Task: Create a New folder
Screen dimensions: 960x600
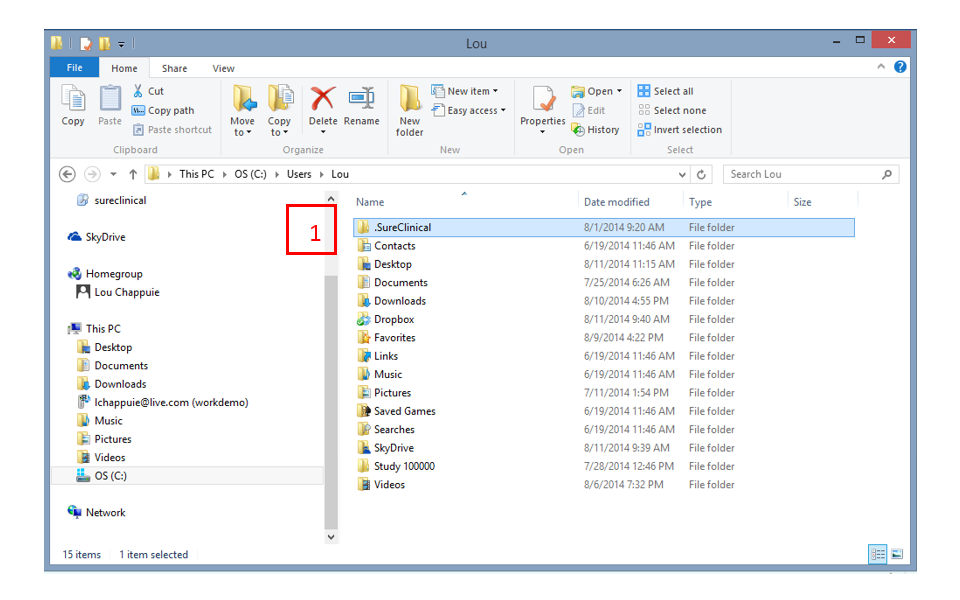Action: pyautogui.click(x=410, y=110)
